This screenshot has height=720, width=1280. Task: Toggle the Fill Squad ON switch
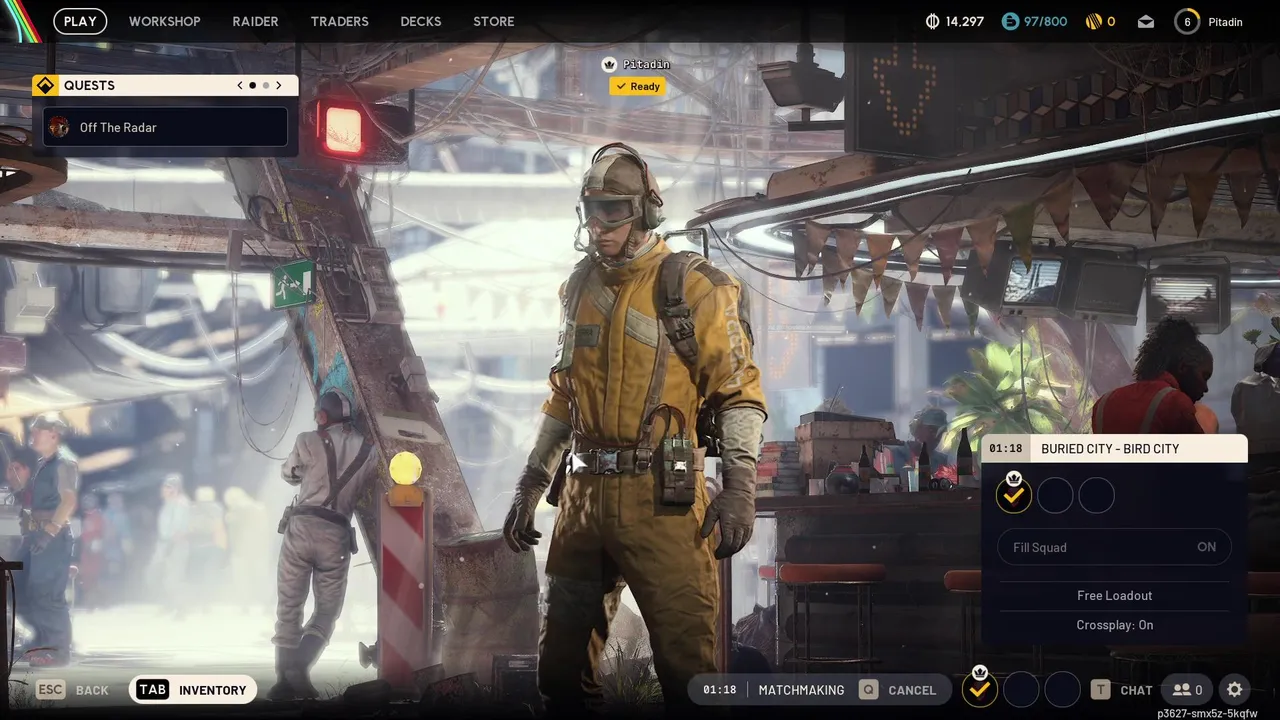pos(1114,547)
